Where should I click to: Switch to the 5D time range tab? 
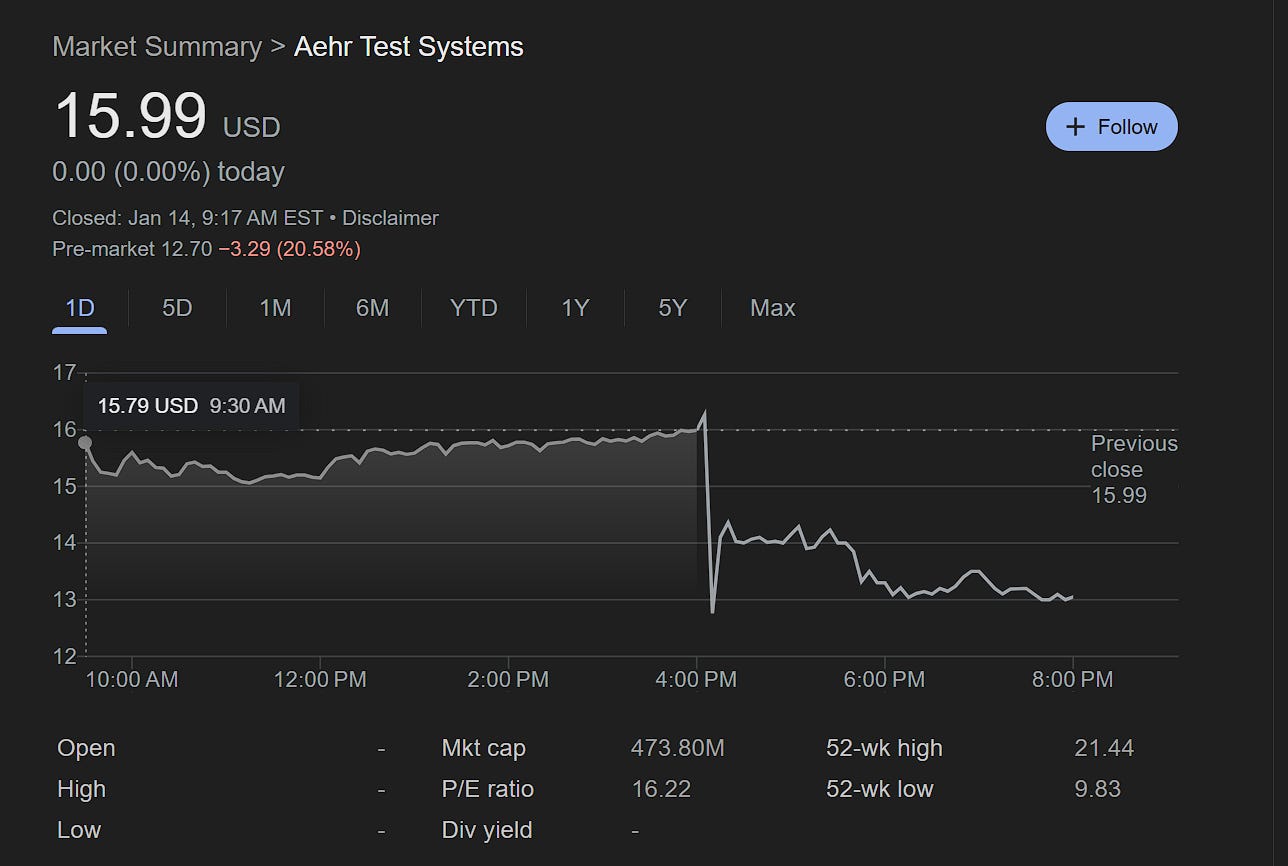coord(177,308)
